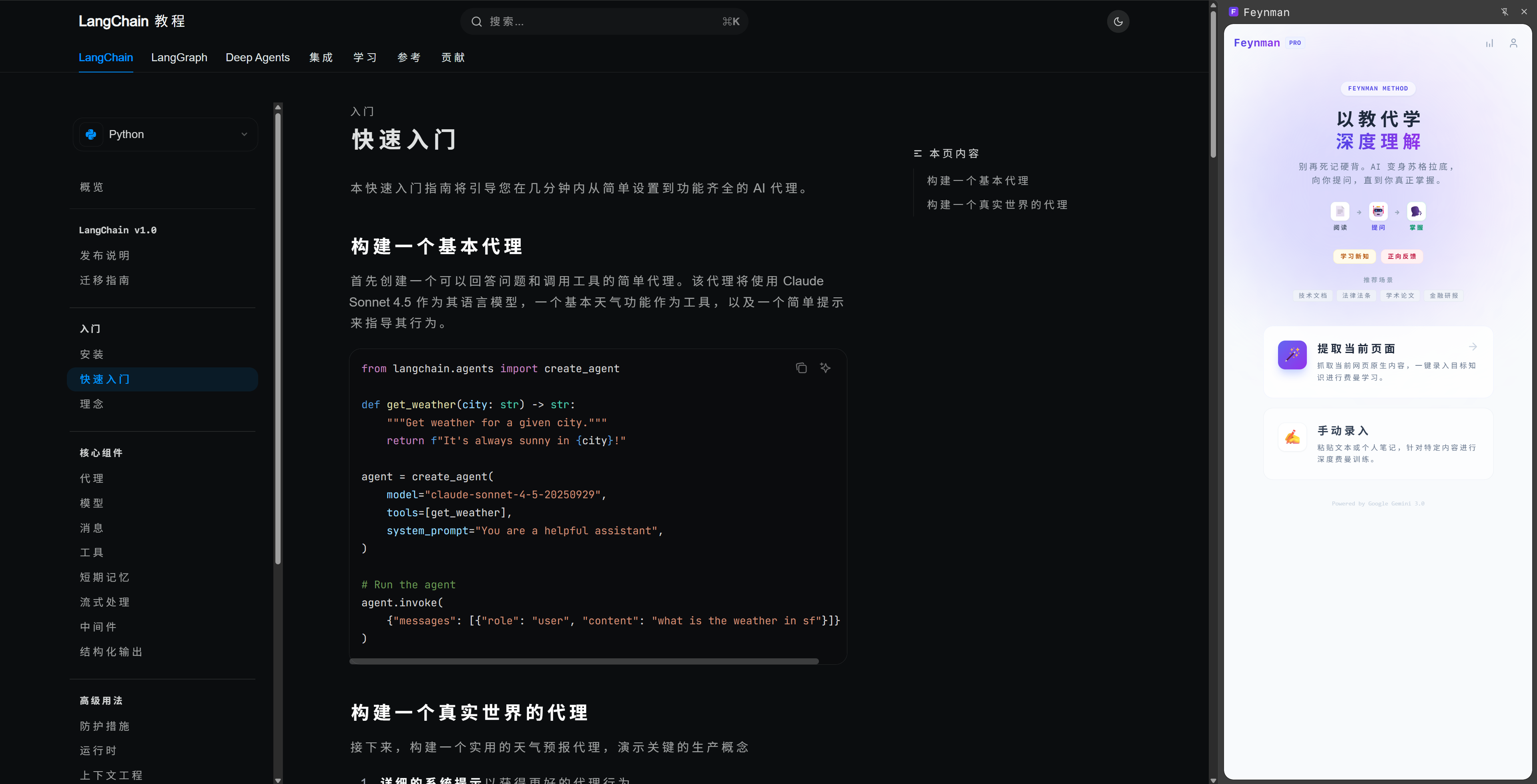The height and width of the screenshot is (784, 1537).
Task: Click the 提问 step icon in Feynman
Action: (1378, 211)
